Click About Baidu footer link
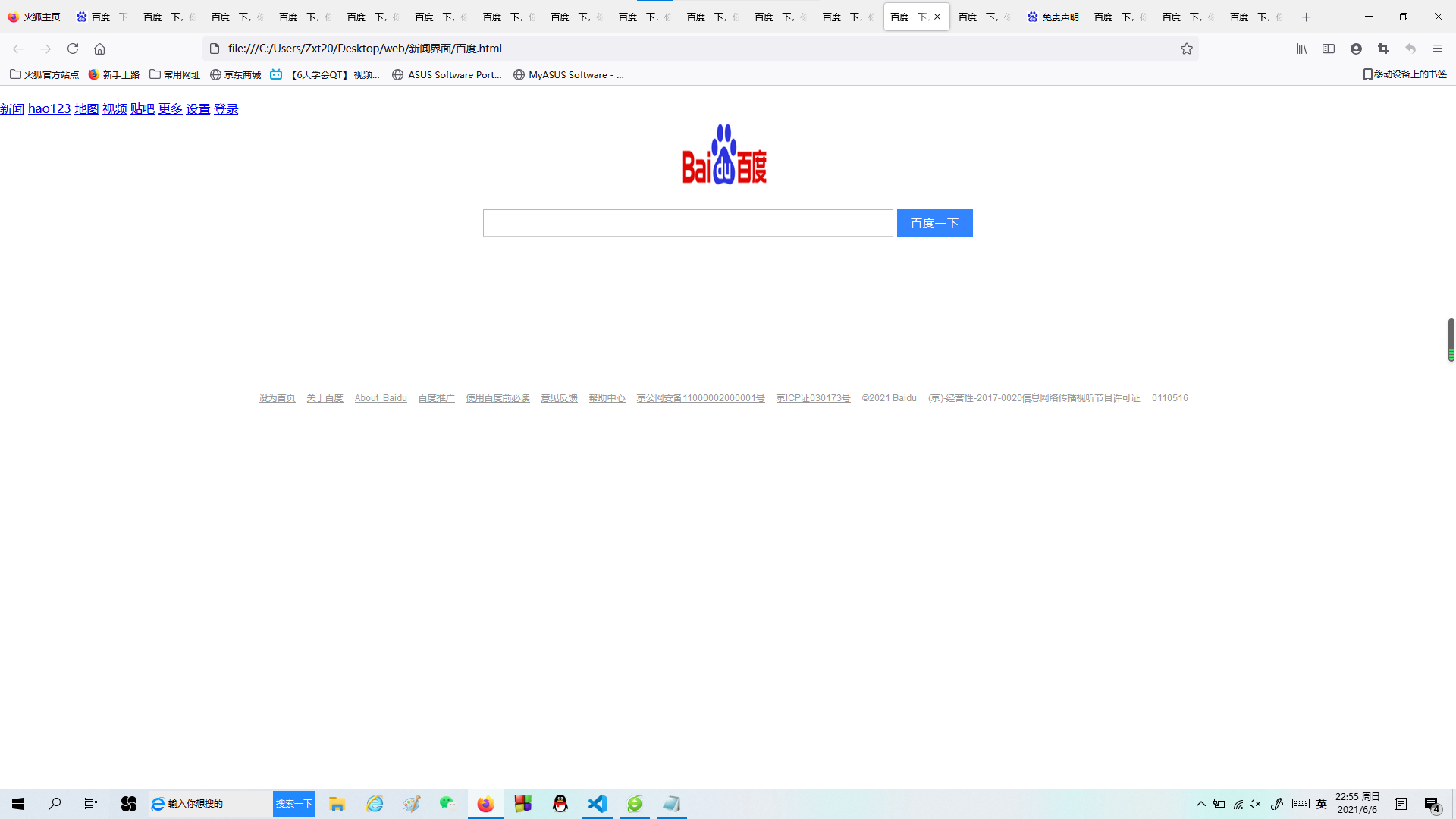The height and width of the screenshot is (819, 1456). [381, 398]
